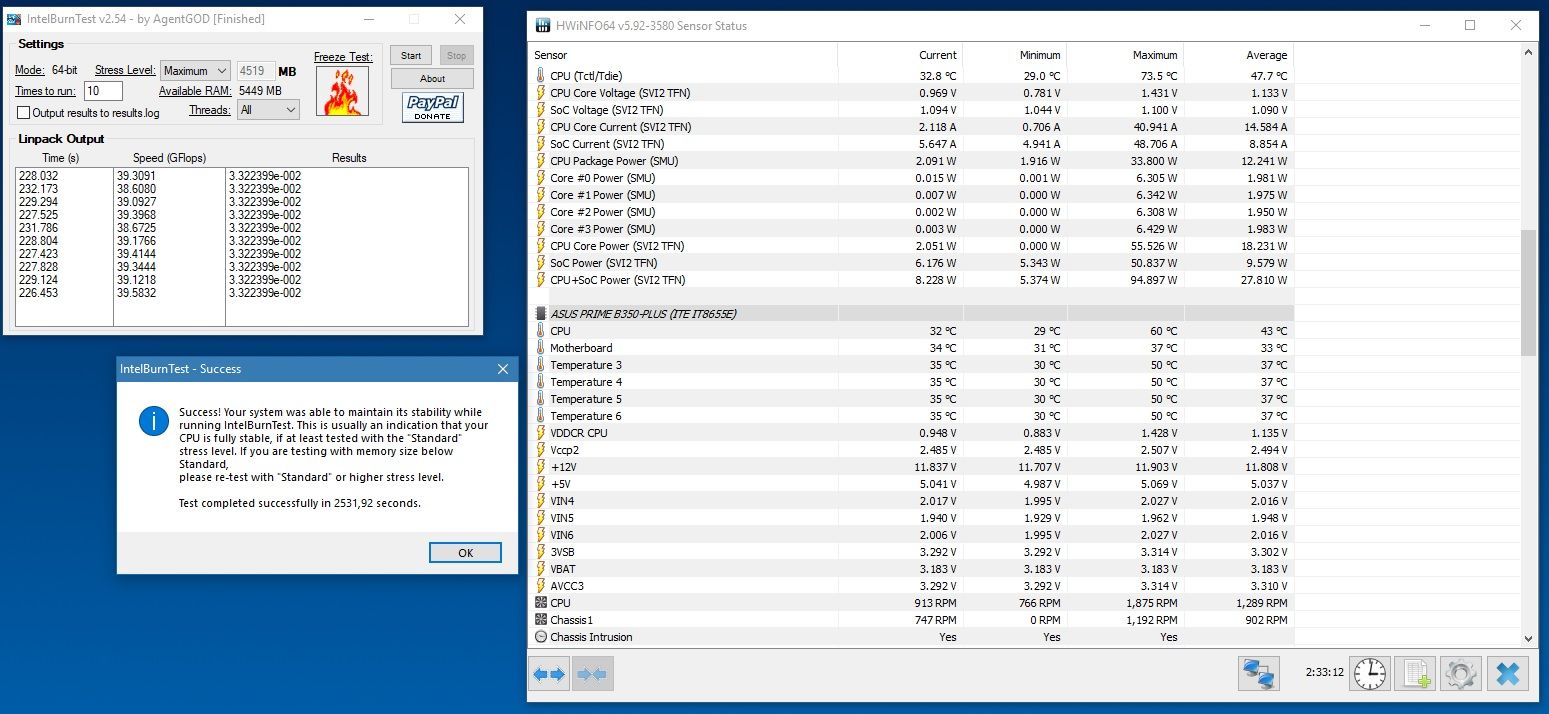Click the disabled Stop button
Viewport: 1549px width, 714px height.
[x=456, y=56]
